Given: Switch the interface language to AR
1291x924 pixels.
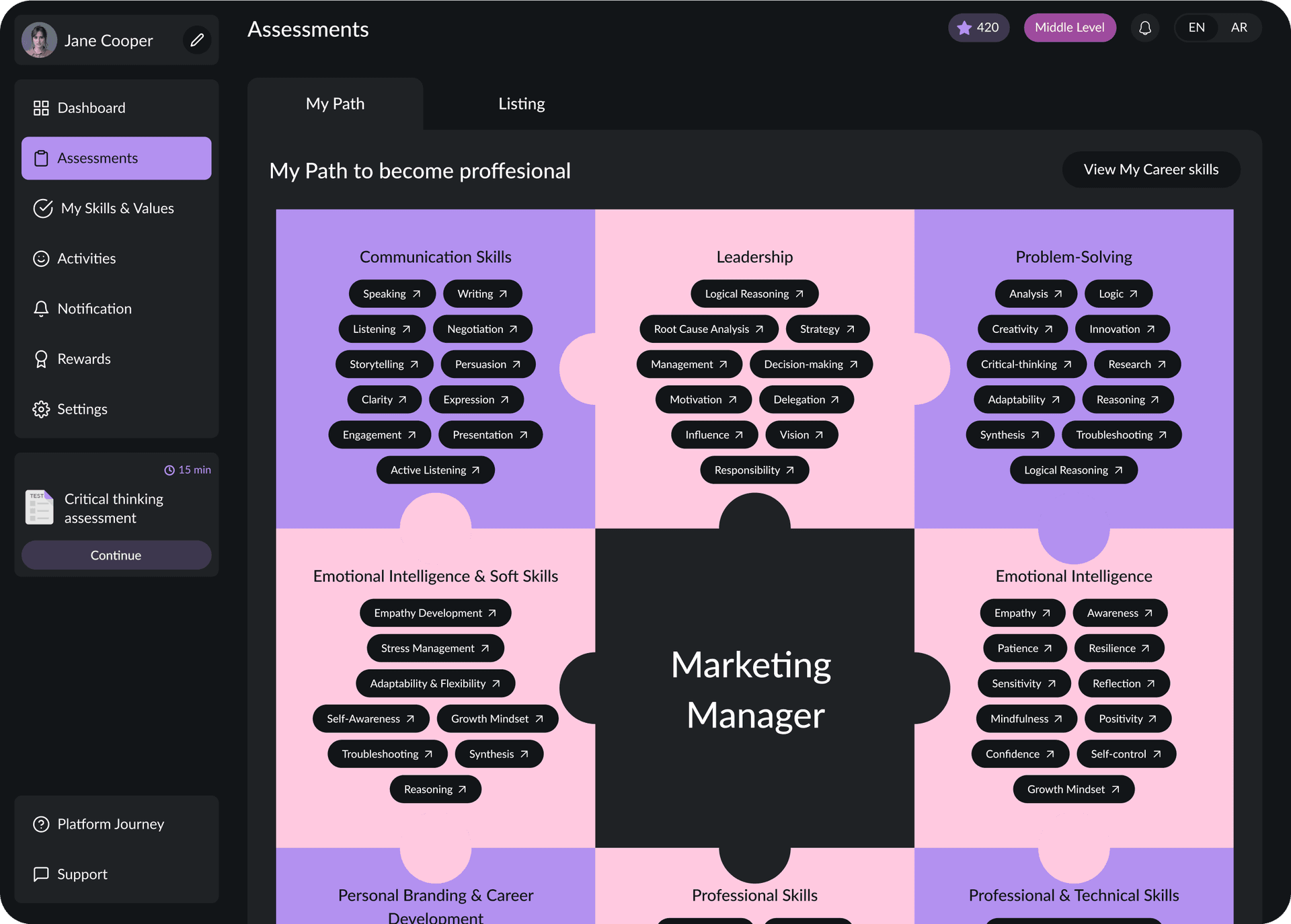Looking at the screenshot, I should pyautogui.click(x=1239, y=28).
